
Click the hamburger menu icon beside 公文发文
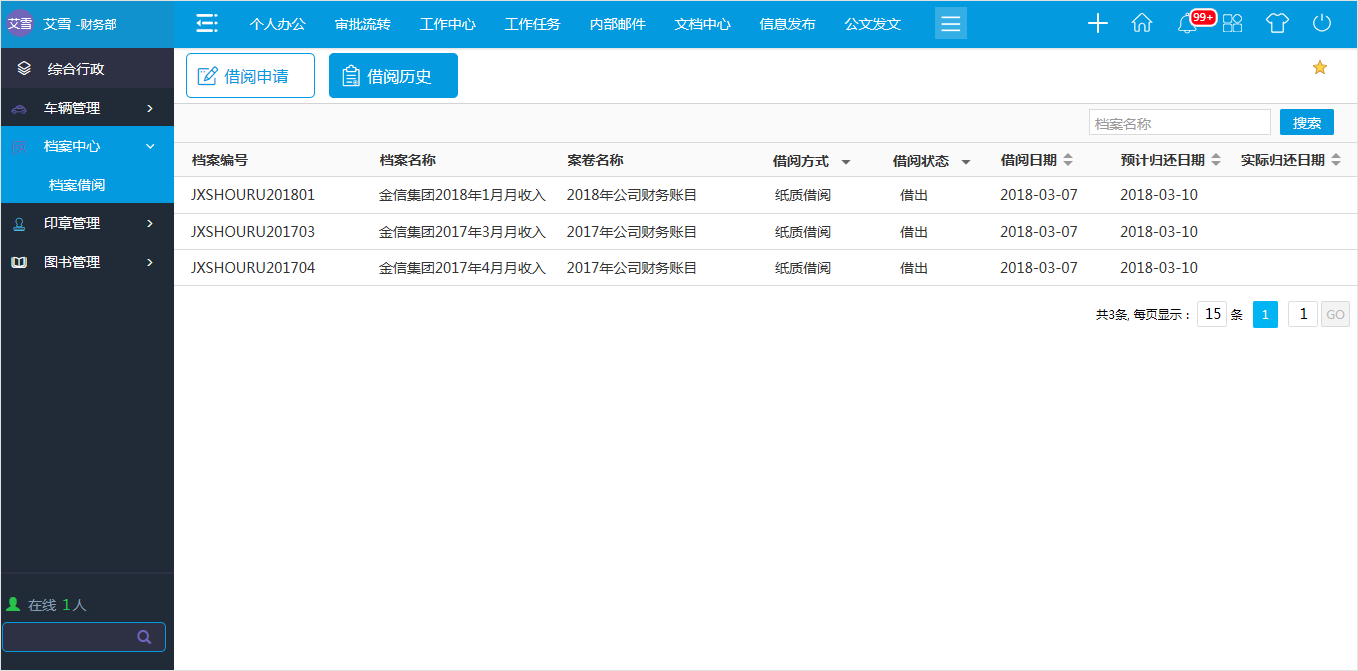pos(949,23)
